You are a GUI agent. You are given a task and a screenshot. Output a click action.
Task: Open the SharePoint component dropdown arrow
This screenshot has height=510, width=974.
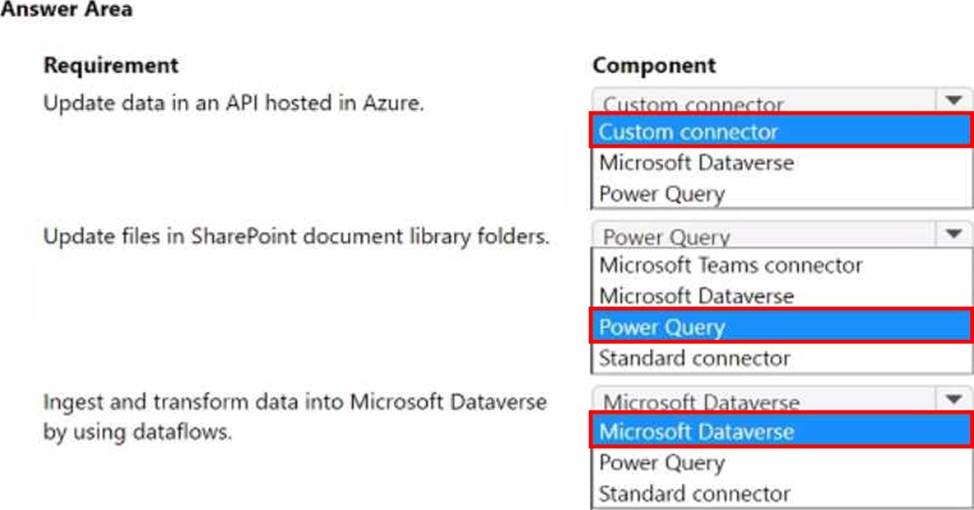(954, 234)
